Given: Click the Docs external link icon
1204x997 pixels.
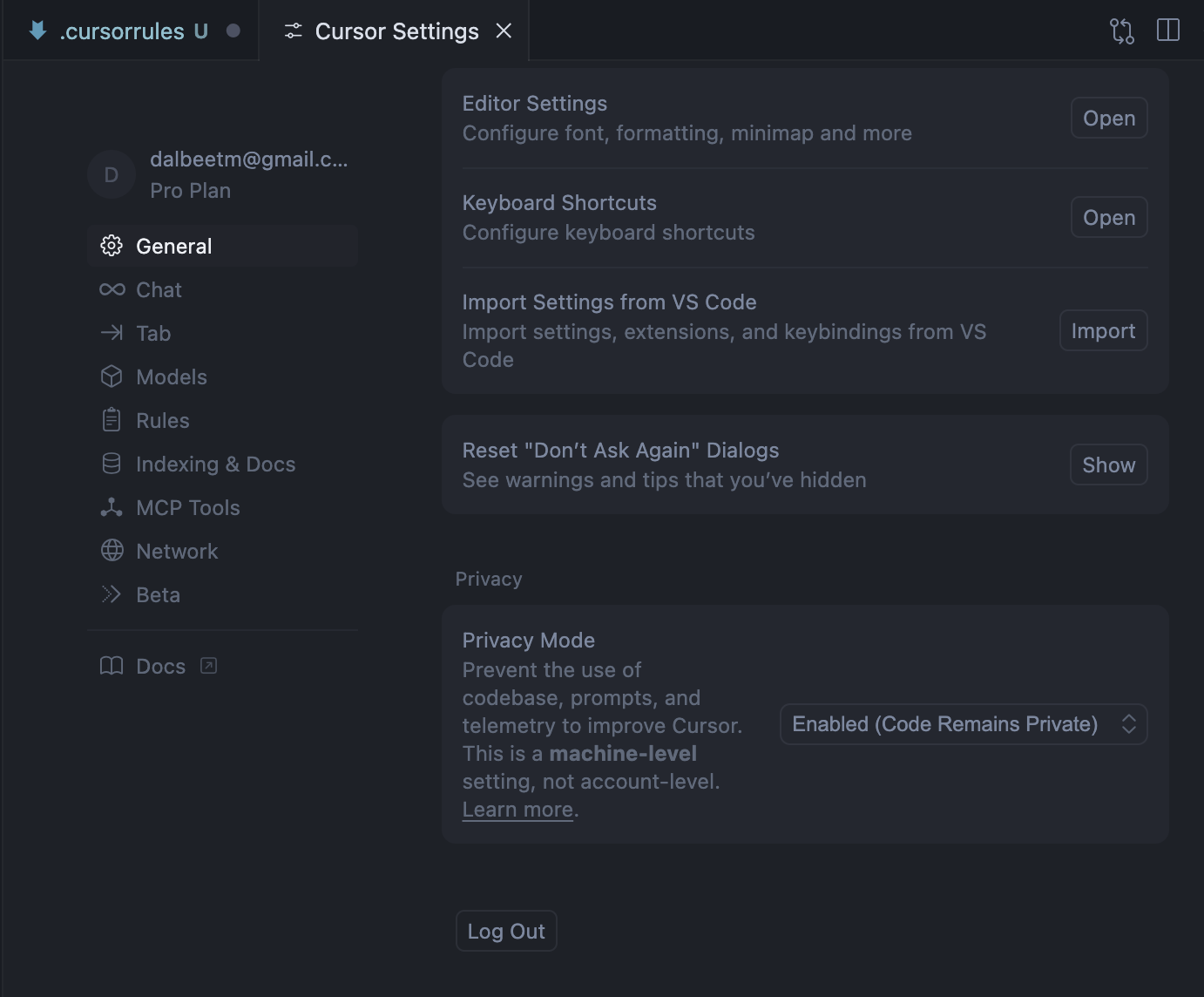Looking at the screenshot, I should (208, 666).
